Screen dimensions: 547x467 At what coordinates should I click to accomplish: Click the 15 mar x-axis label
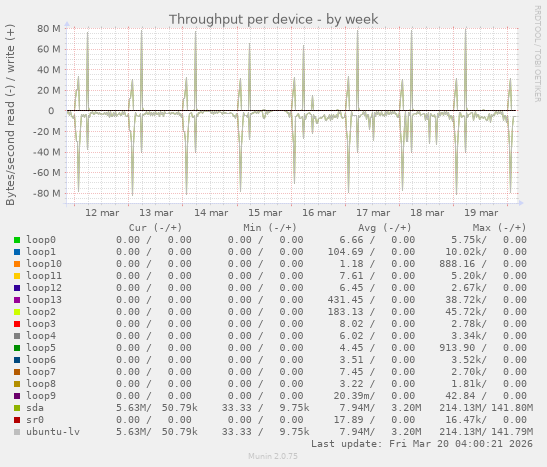pyautogui.click(x=265, y=213)
